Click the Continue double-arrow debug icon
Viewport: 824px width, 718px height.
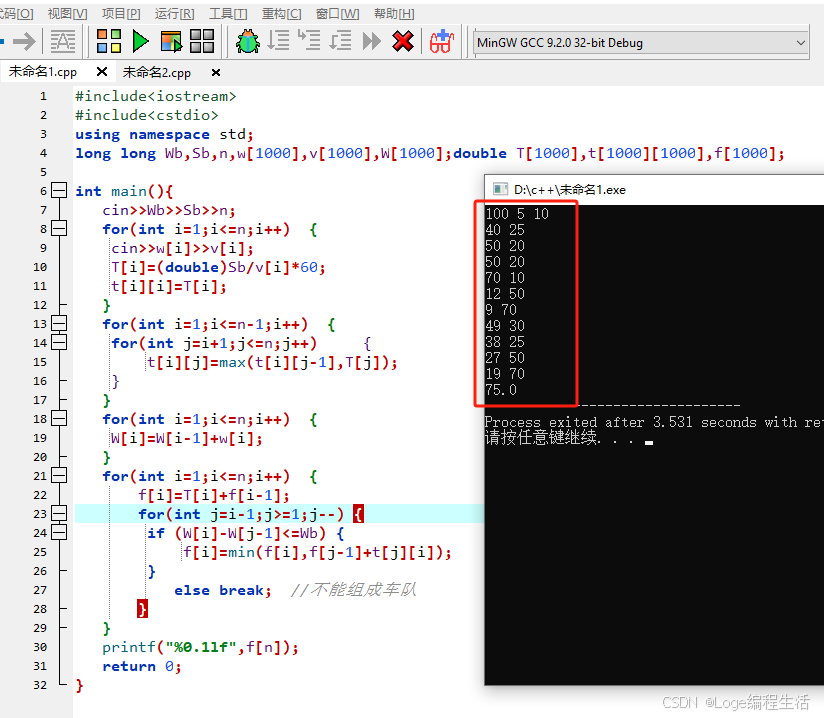click(372, 41)
